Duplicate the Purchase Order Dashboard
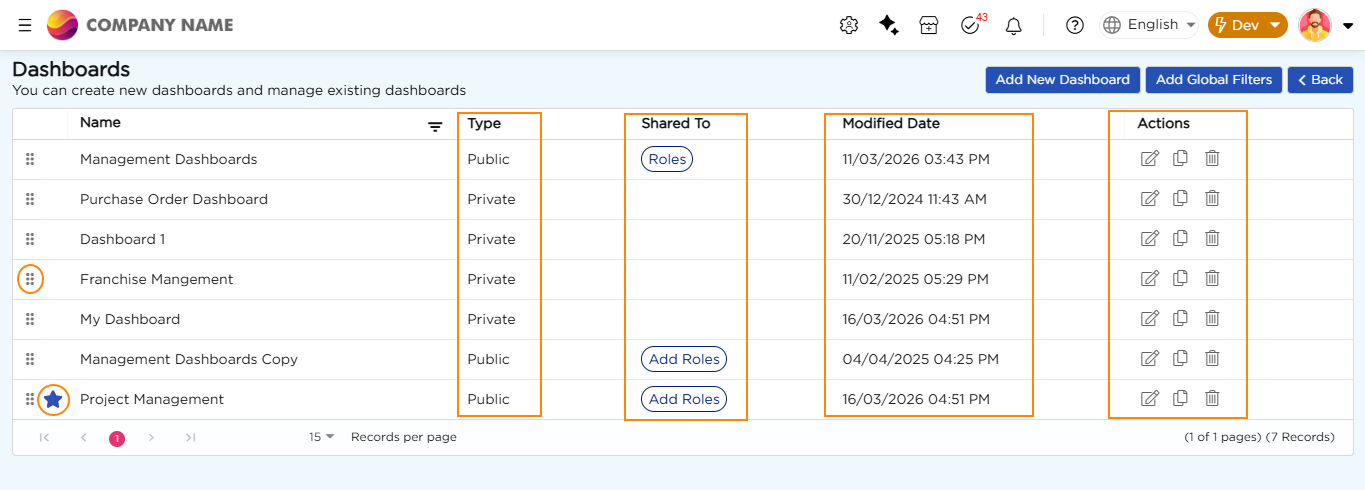This screenshot has height=490, width=1365. pos(1180,198)
